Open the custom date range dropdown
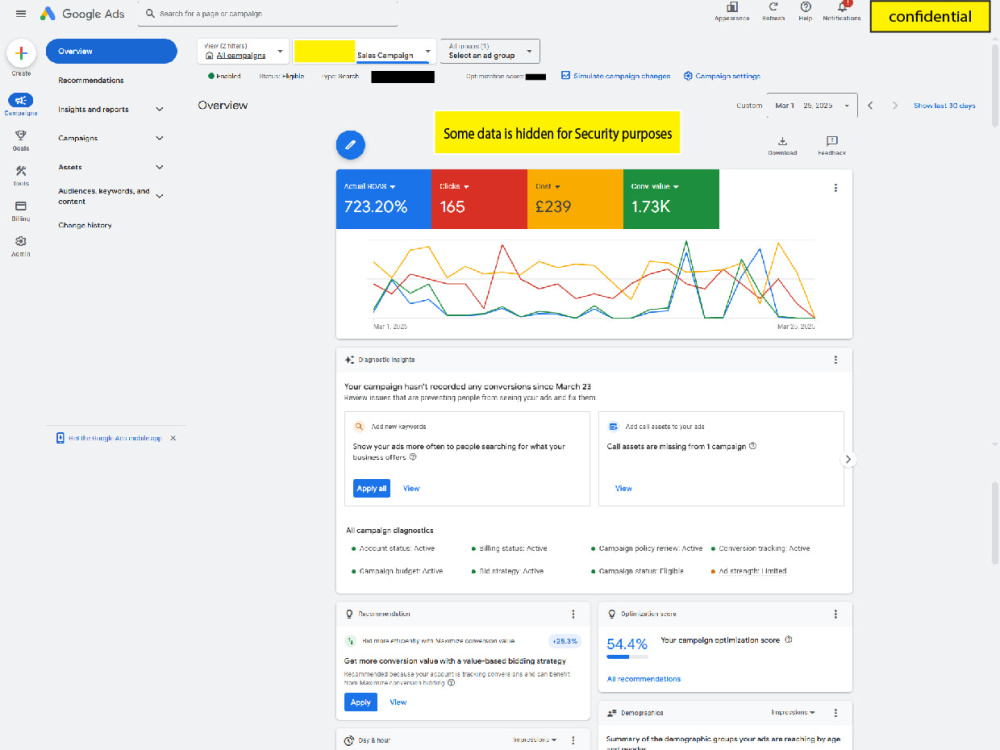Image resolution: width=1000 pixels, height=750 pixels. pos(812,105)
